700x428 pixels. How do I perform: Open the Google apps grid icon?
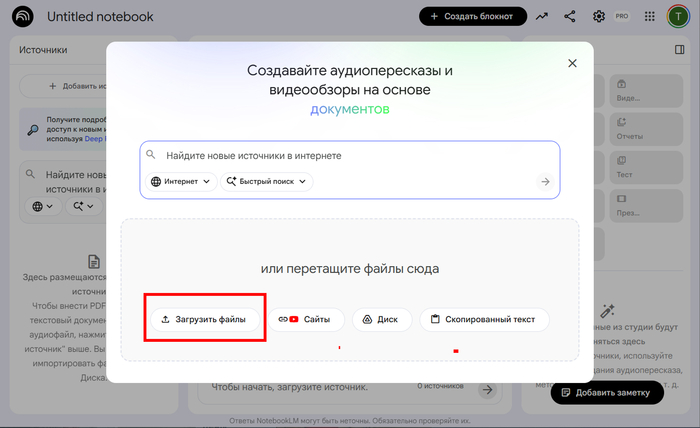[x=650, y=17]
